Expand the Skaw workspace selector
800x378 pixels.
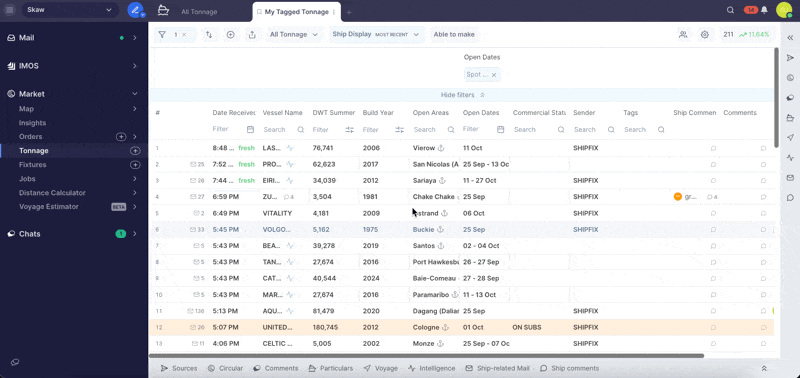[70, 10]
